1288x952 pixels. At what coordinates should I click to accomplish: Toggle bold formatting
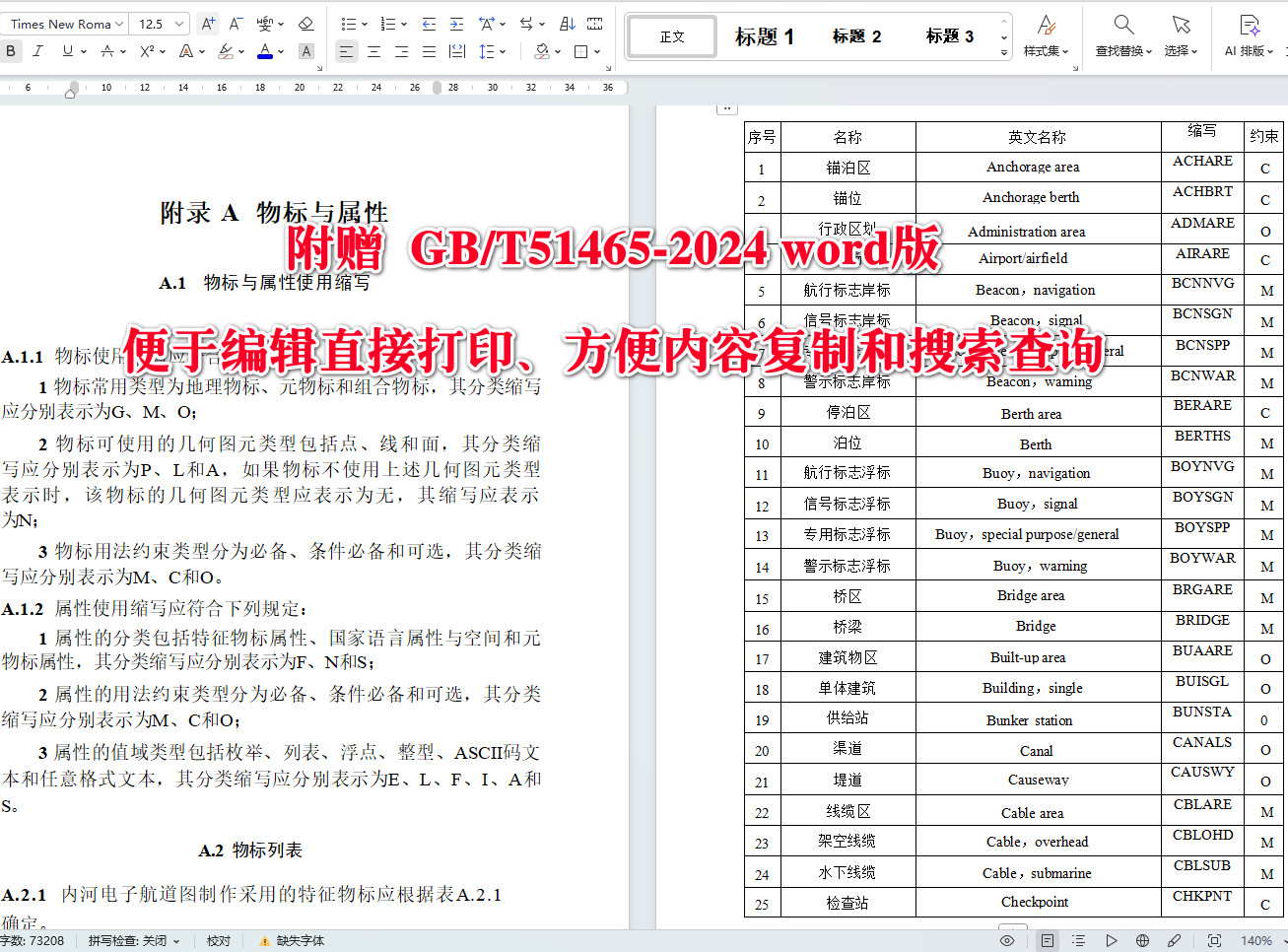11,51
